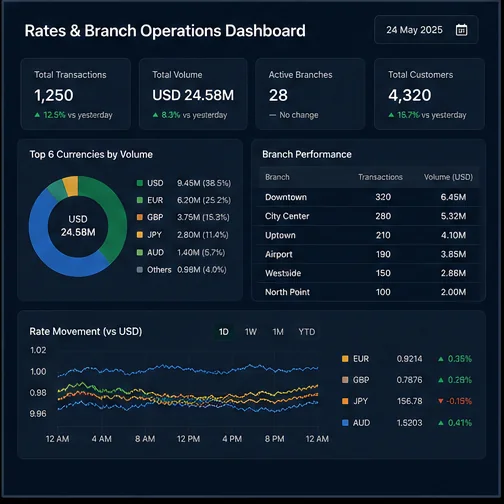Viewport: 504px width, 504px height.
Task: Click the Others legend color swatch
Action: (140, 270)
